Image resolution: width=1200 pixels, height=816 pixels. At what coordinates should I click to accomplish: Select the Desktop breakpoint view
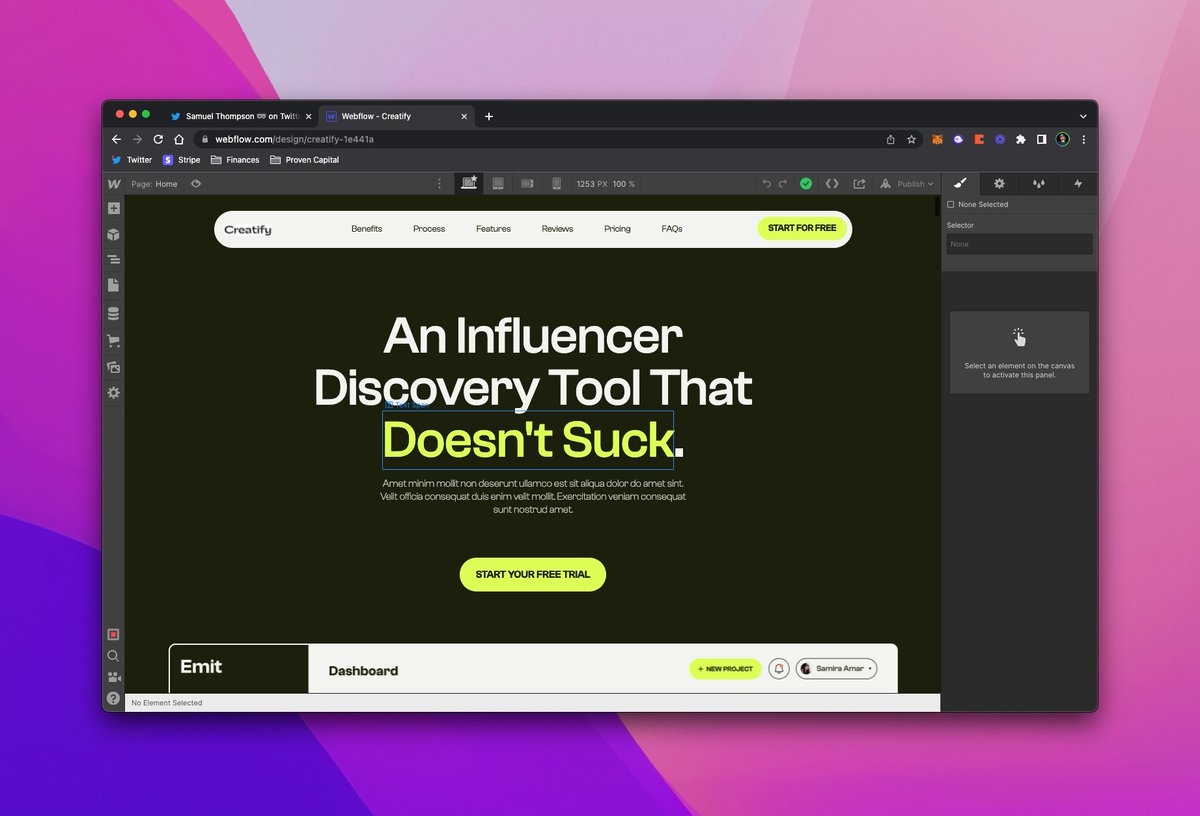point(468,183)
